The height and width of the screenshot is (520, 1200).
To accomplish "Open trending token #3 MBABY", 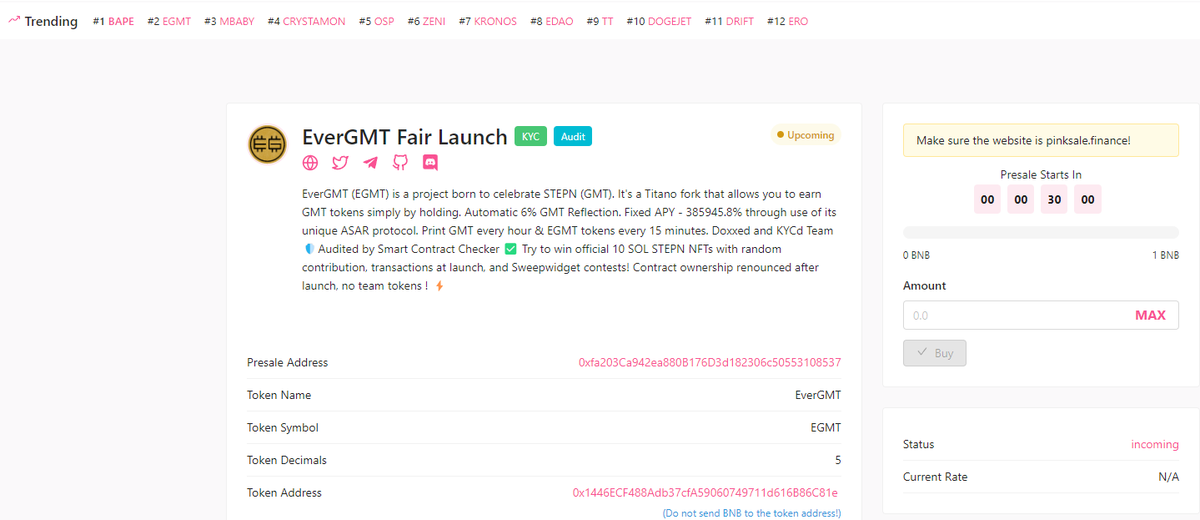I will [229, 21].
